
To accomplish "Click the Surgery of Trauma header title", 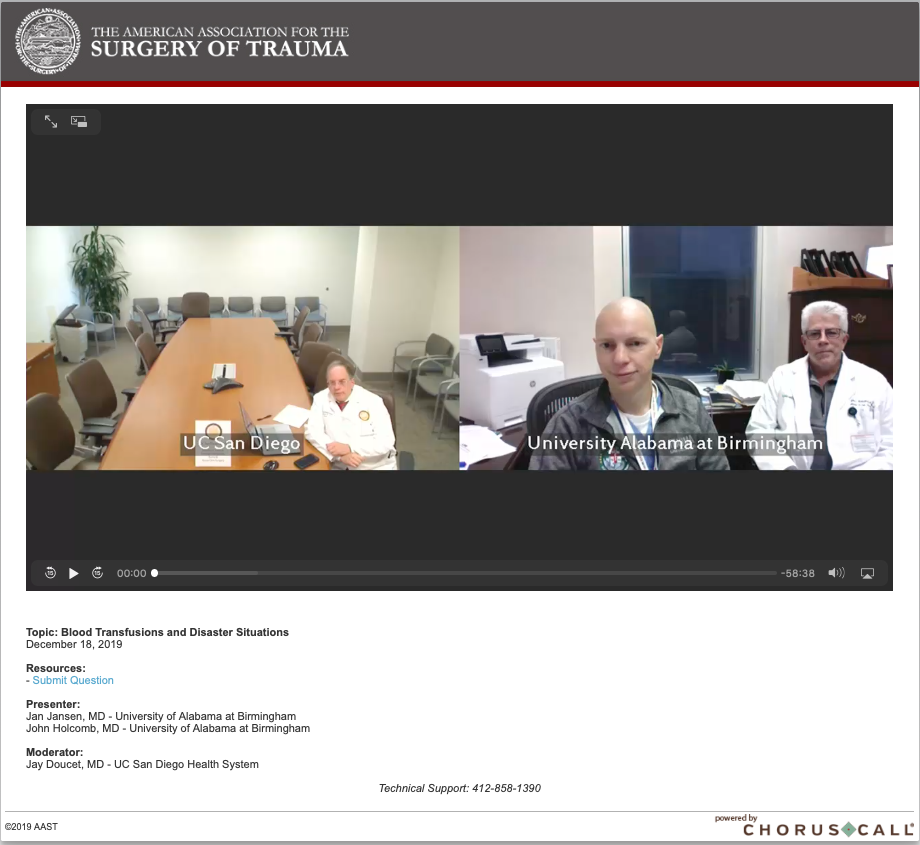I will pyautogui.click(x=219, y=42).
